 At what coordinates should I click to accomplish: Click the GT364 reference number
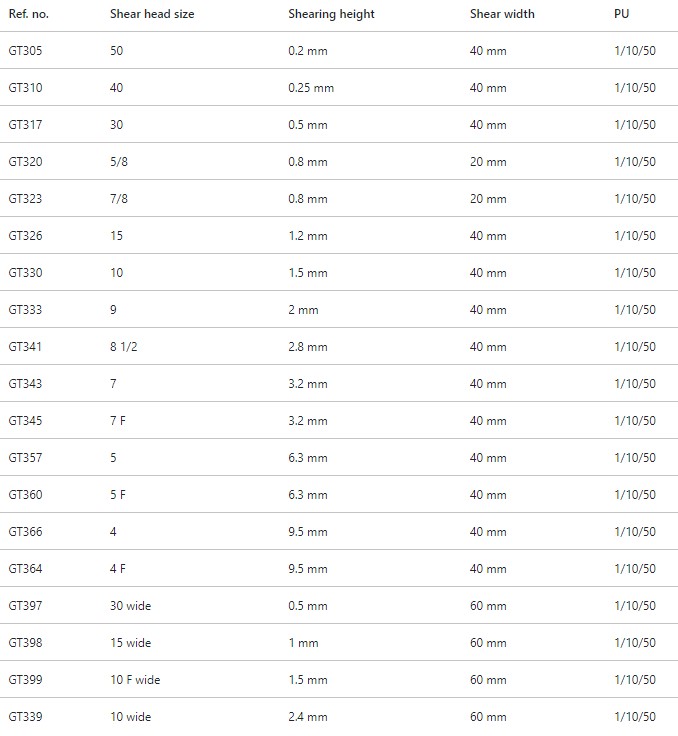click(x=25, y=569)
